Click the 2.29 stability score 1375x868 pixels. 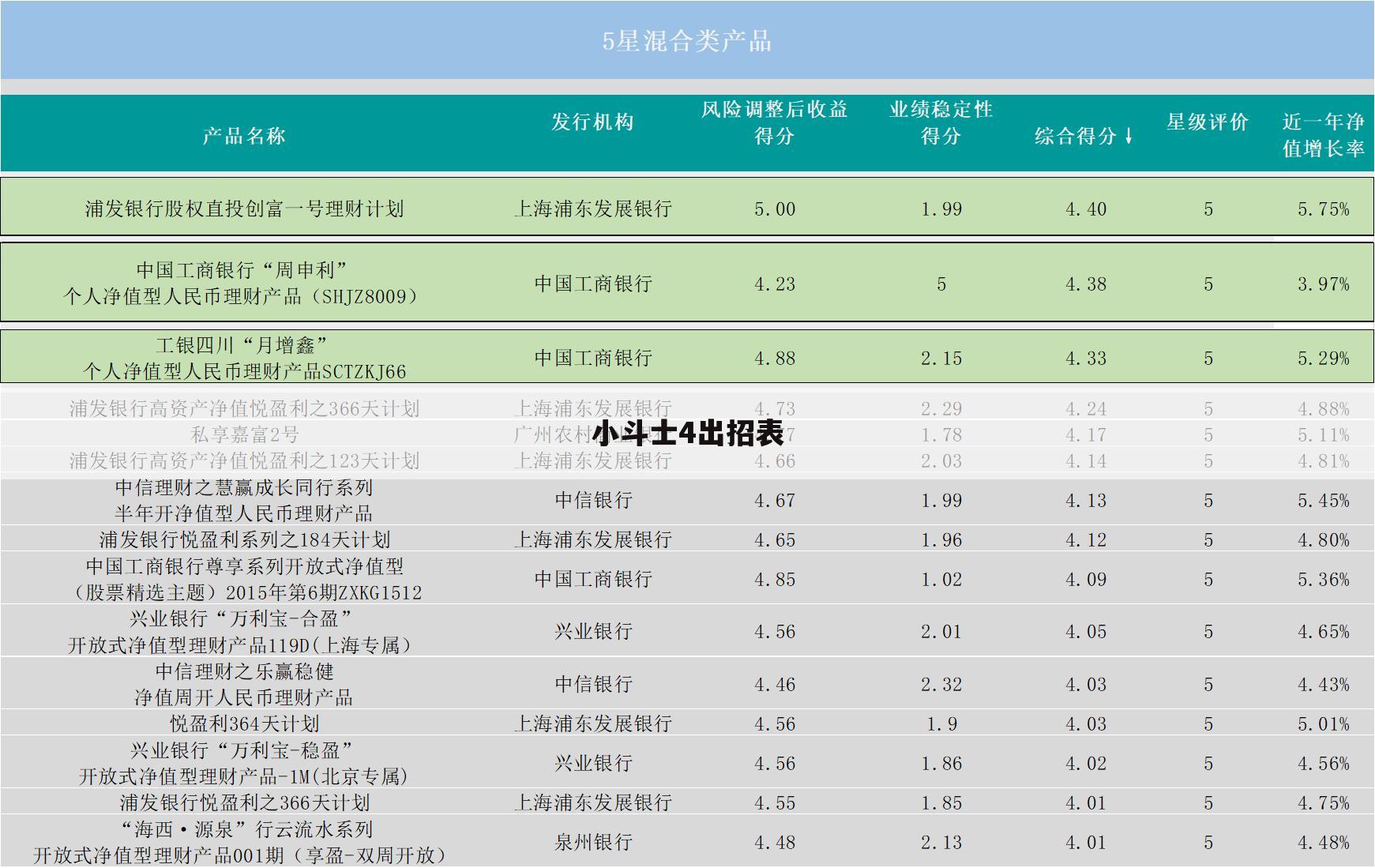941,409
